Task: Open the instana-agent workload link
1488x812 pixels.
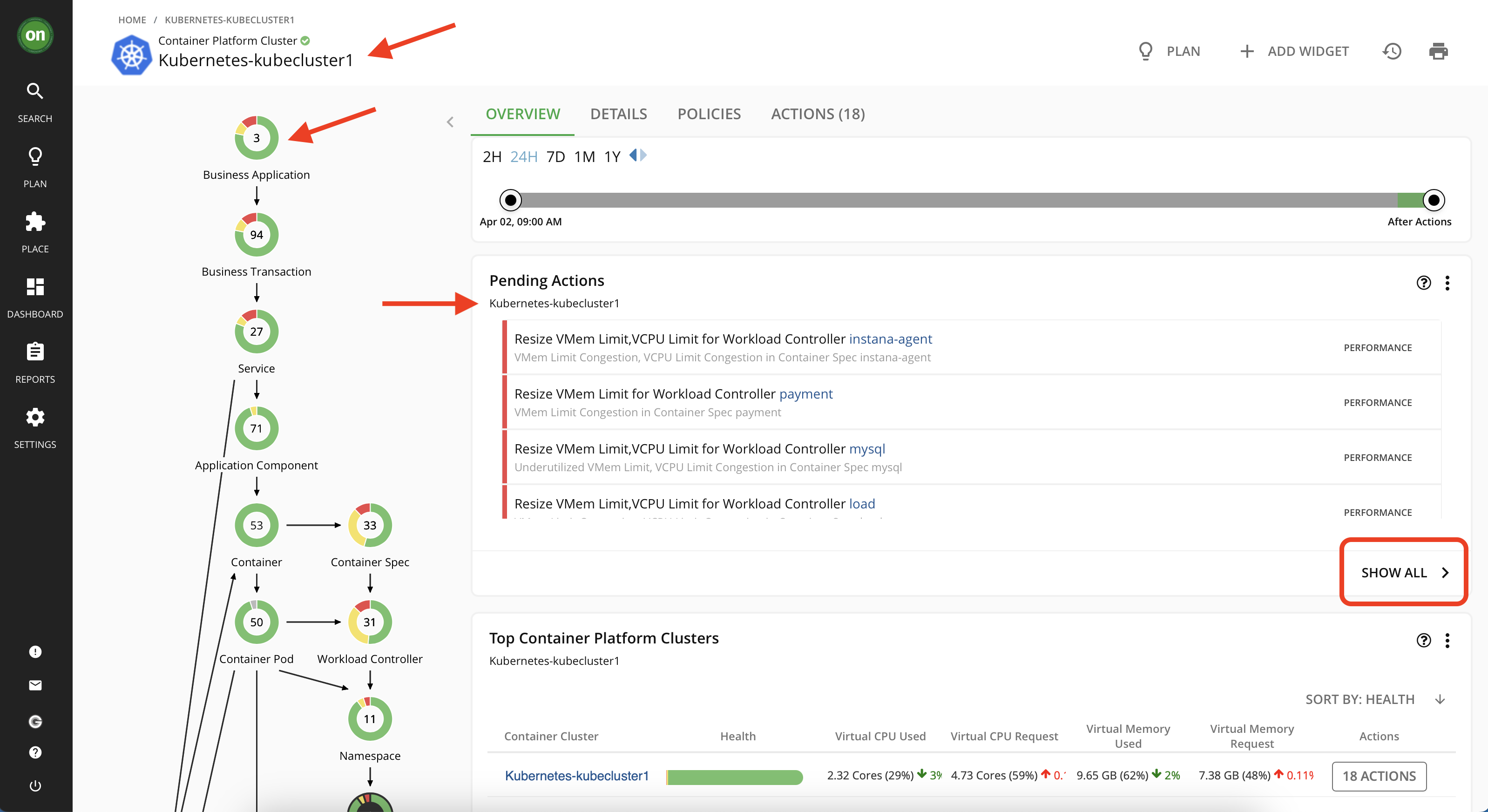Action: (890, 338)
